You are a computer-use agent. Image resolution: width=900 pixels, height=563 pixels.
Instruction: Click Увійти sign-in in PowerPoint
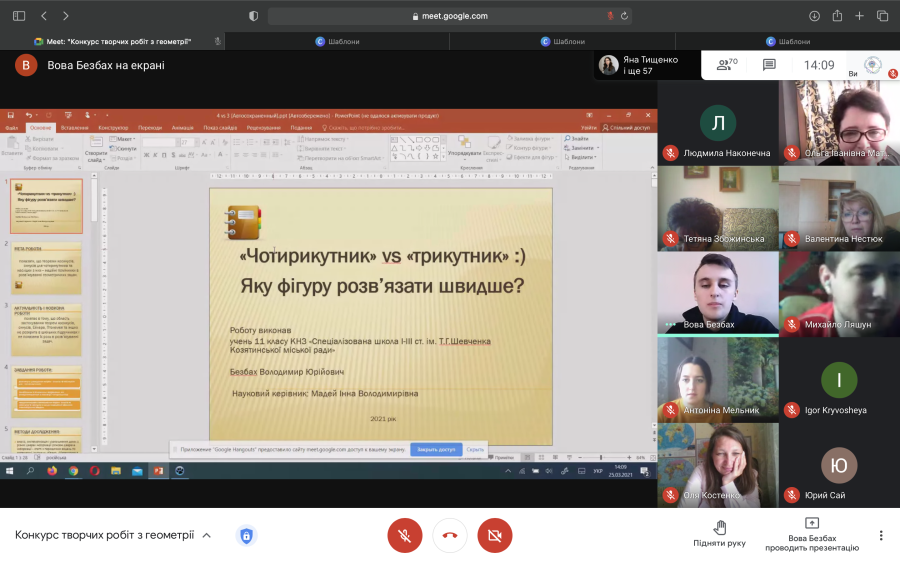[x=588, y=127]
